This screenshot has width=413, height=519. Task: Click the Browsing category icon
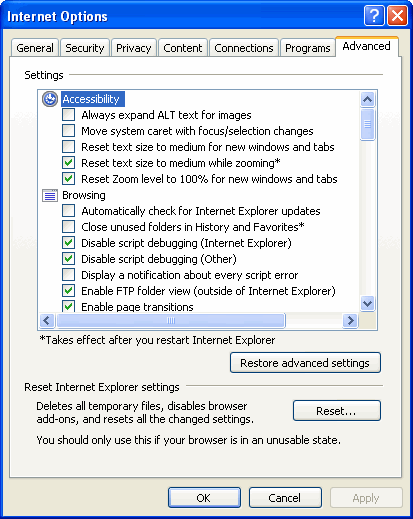50,195
